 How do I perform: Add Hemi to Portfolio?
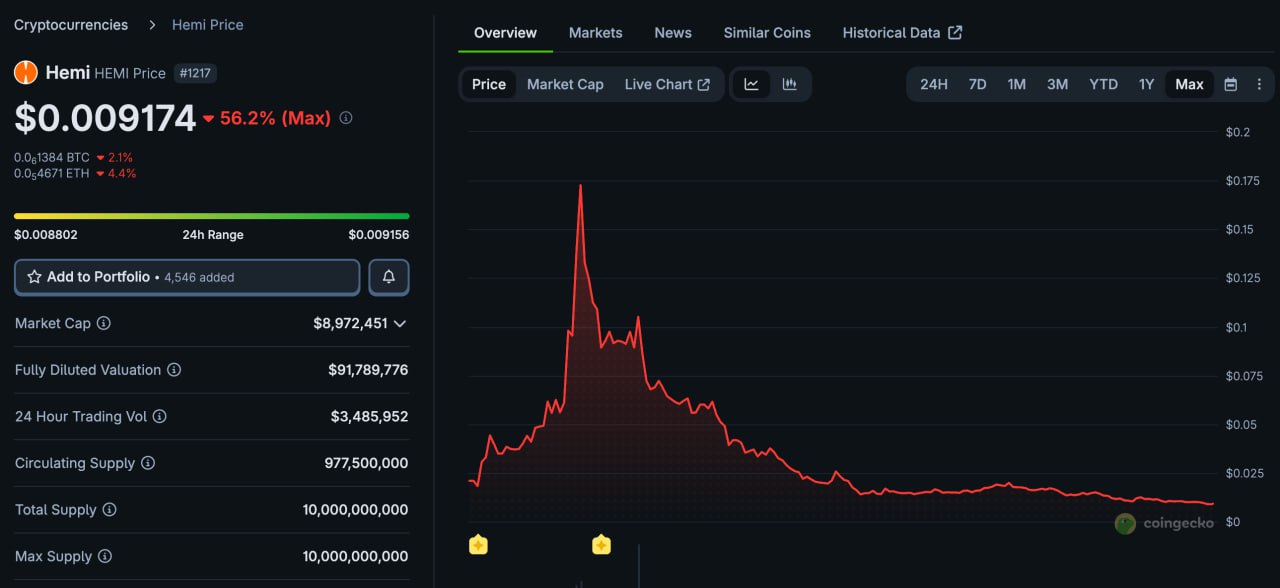[x=187, y=277]
